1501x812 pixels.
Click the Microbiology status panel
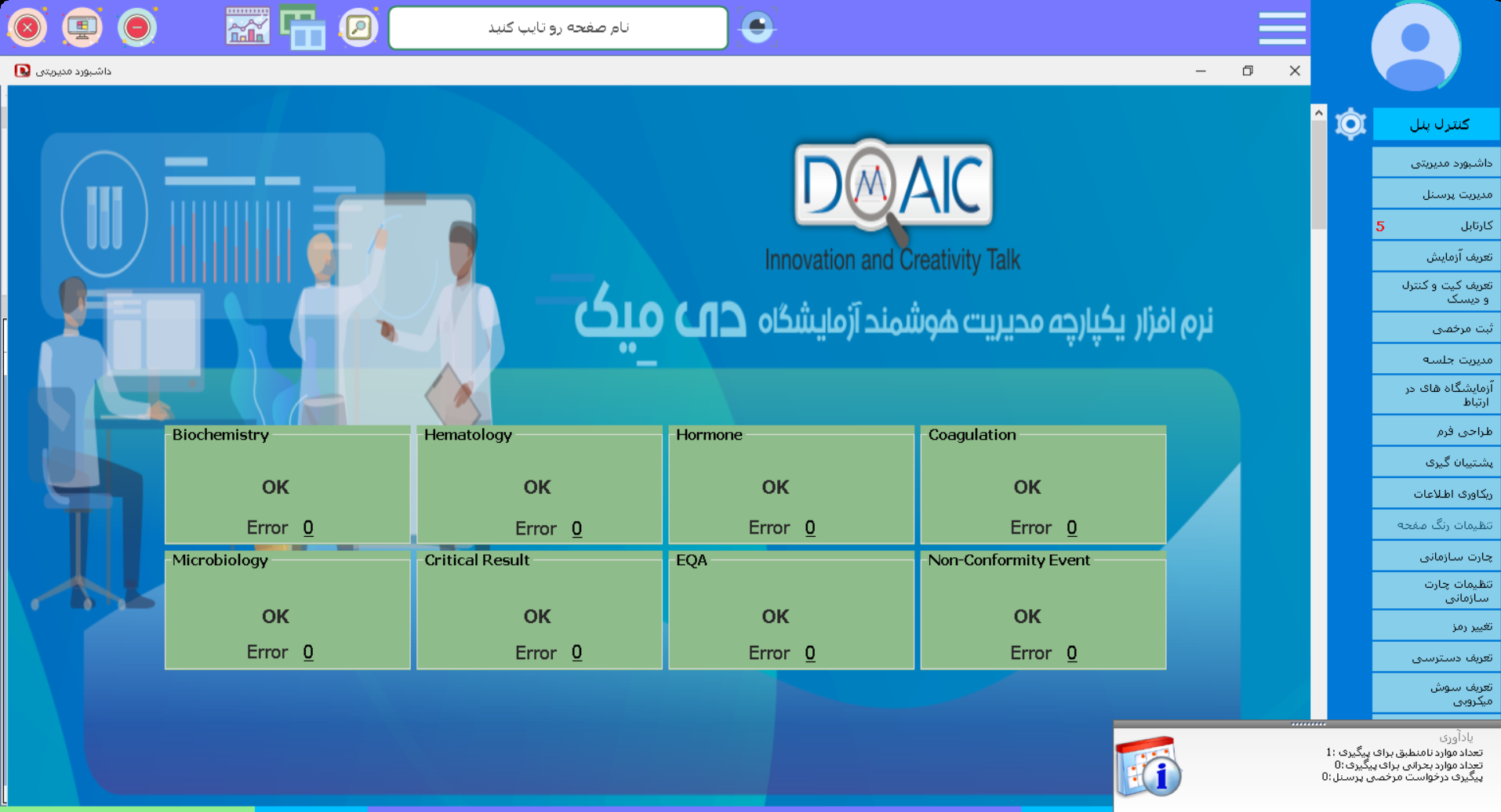pyautogui.click(x=287, y=610)
